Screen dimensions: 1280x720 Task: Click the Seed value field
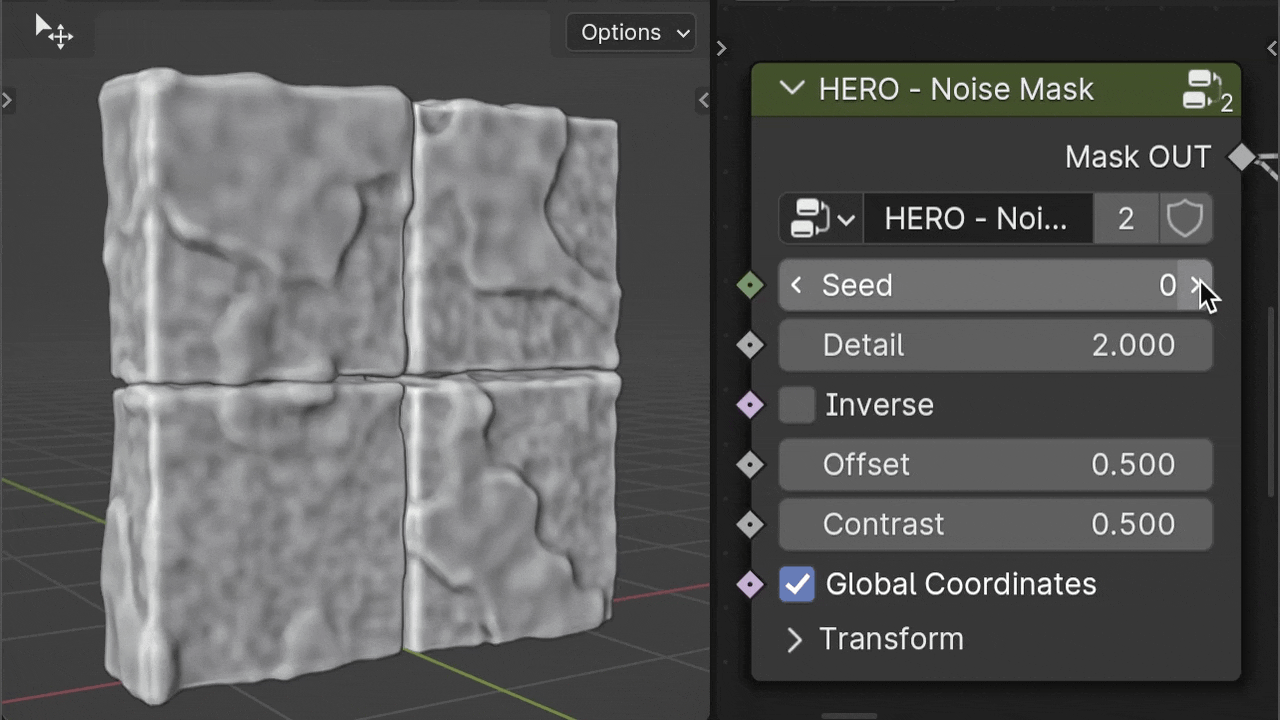[996, 285]
